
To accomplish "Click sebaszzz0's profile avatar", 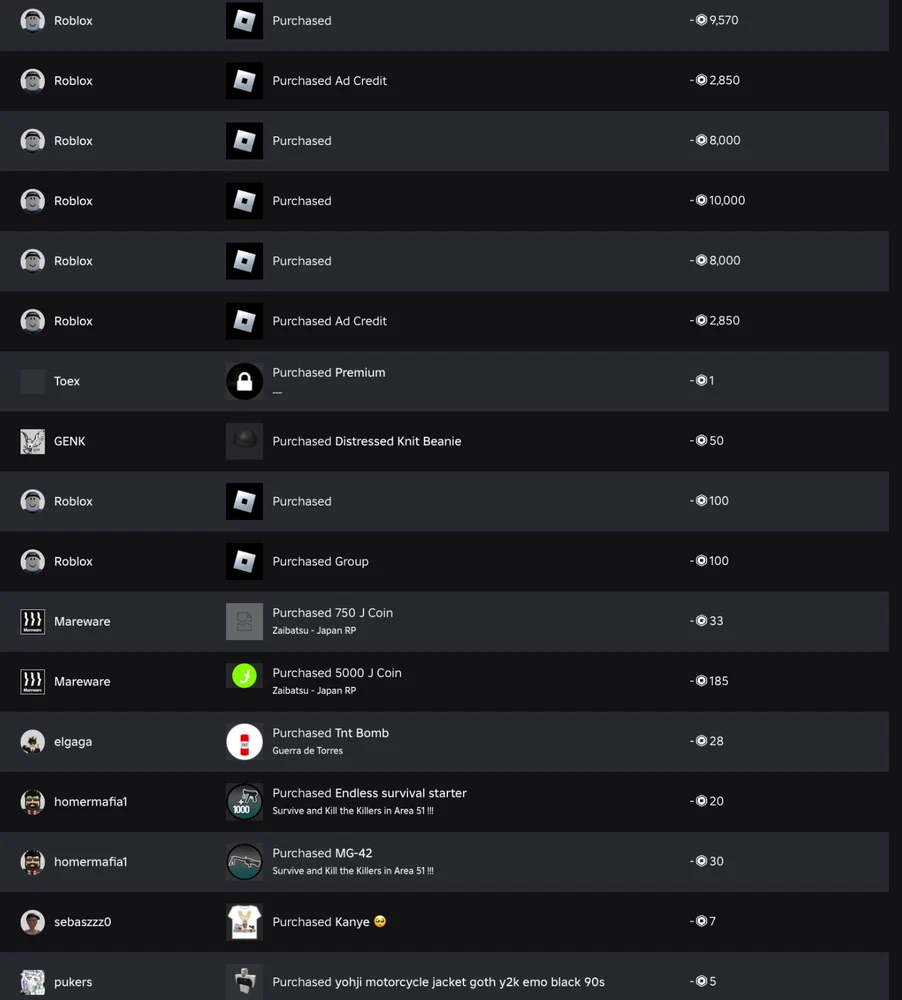I will 33,921.
